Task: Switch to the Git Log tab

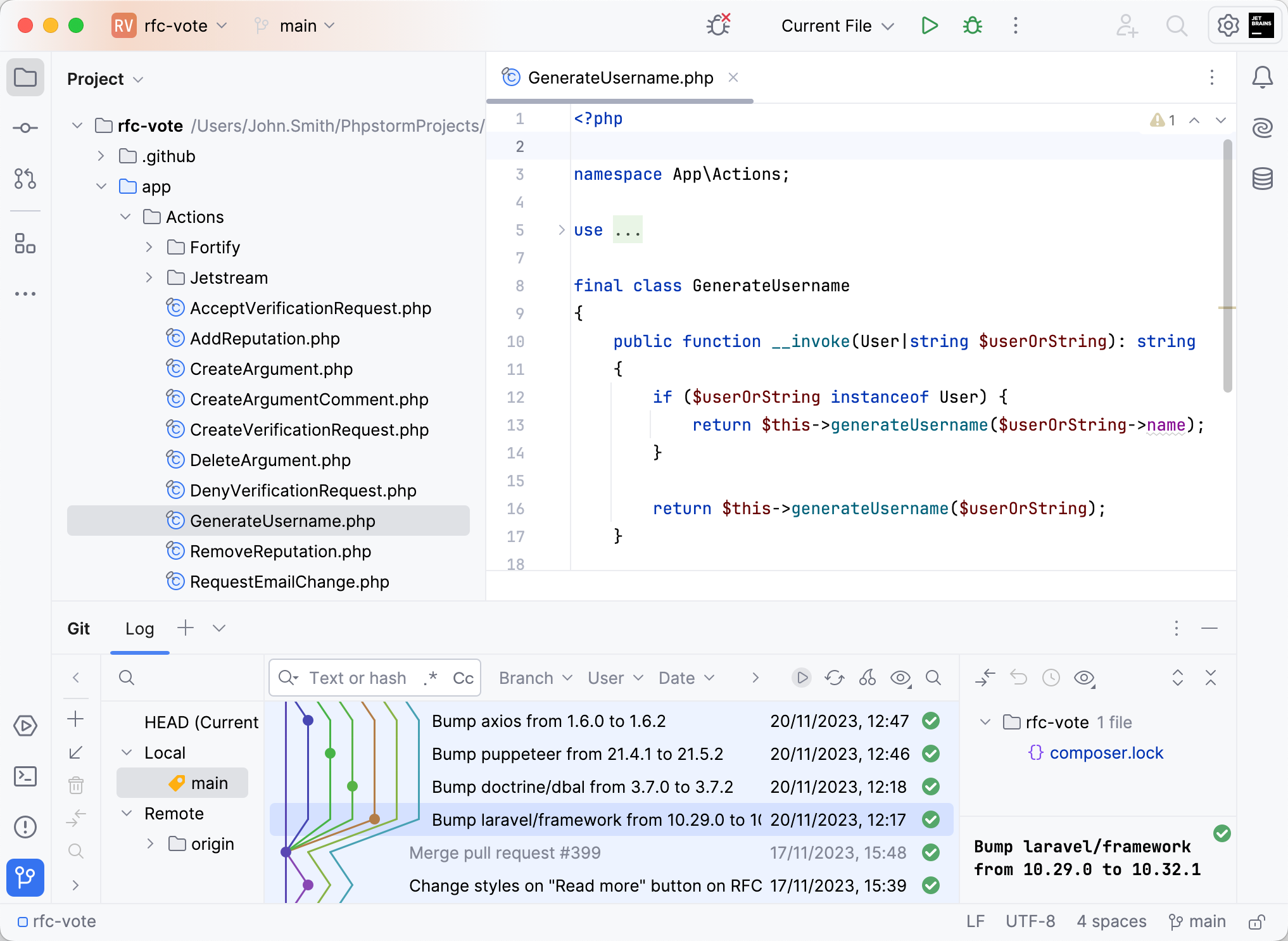Action: coord(140,628)
